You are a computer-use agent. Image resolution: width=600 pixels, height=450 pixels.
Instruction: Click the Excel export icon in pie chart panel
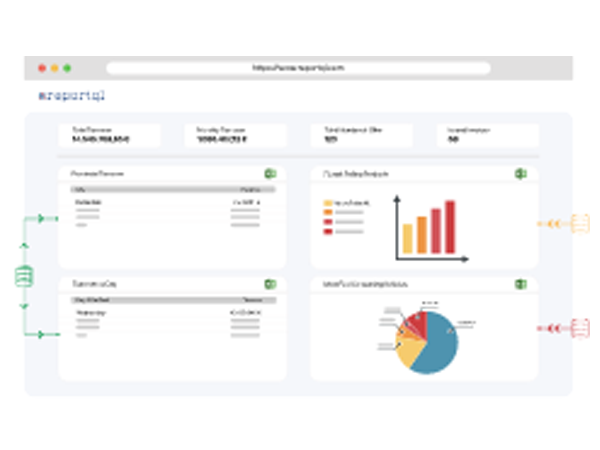click(x=520, y=285)
